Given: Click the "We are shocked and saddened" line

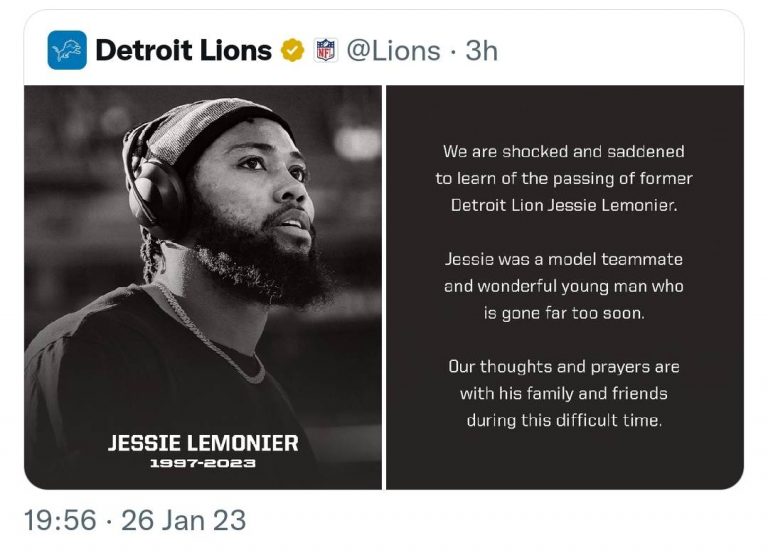Looking at the screenshot, I should [564, 152].
